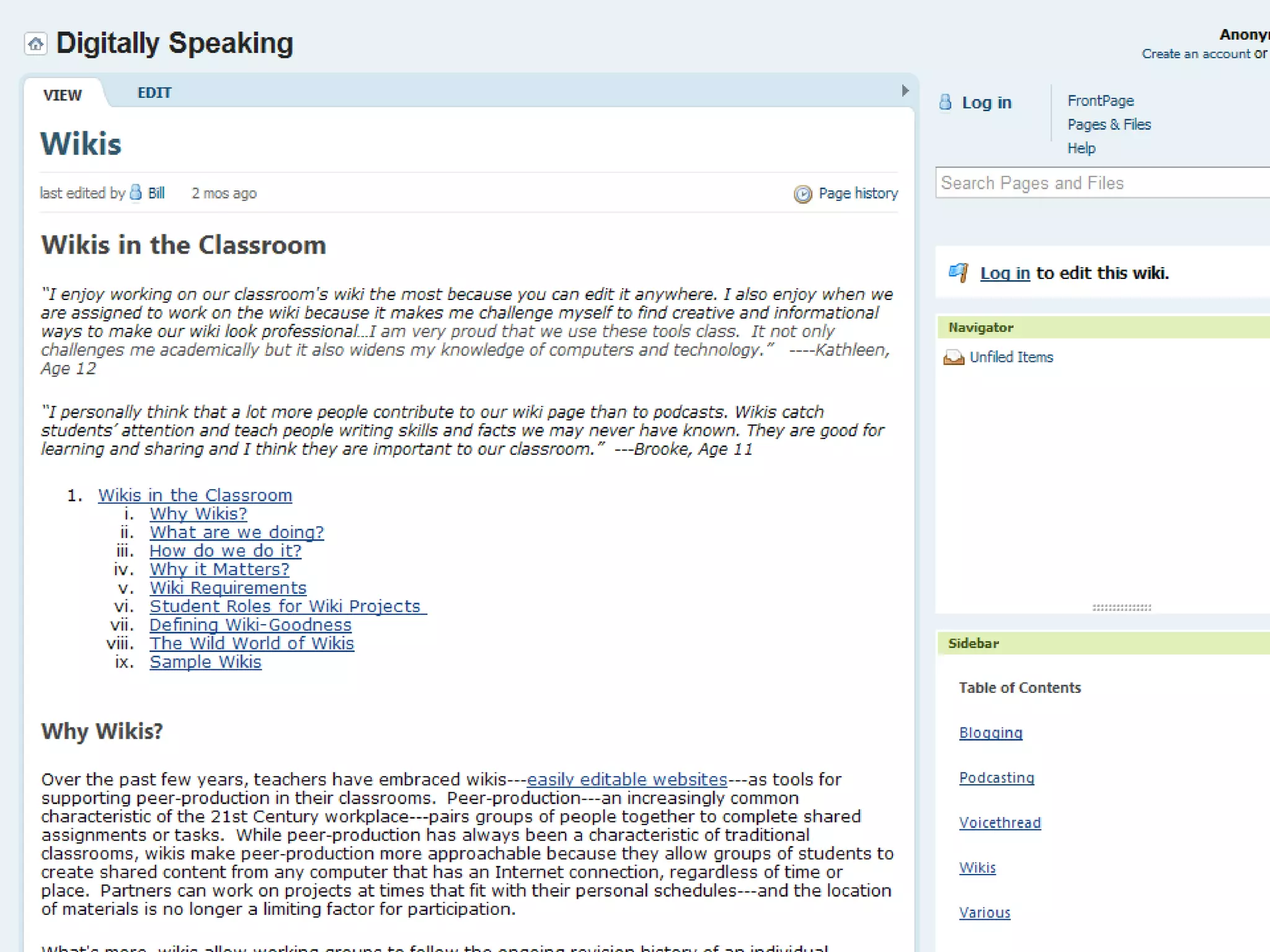
Task: Jump to Student Roles for Wiki Projects
Action: coord(285,606)
